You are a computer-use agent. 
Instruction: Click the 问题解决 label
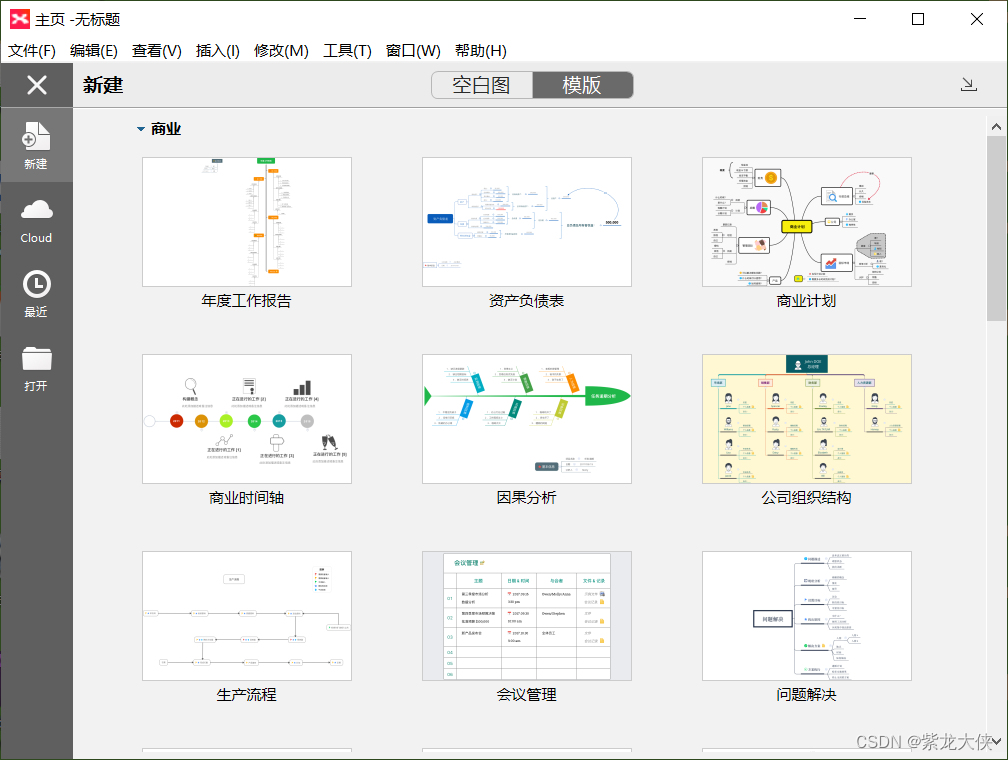(x=806, y=695)
